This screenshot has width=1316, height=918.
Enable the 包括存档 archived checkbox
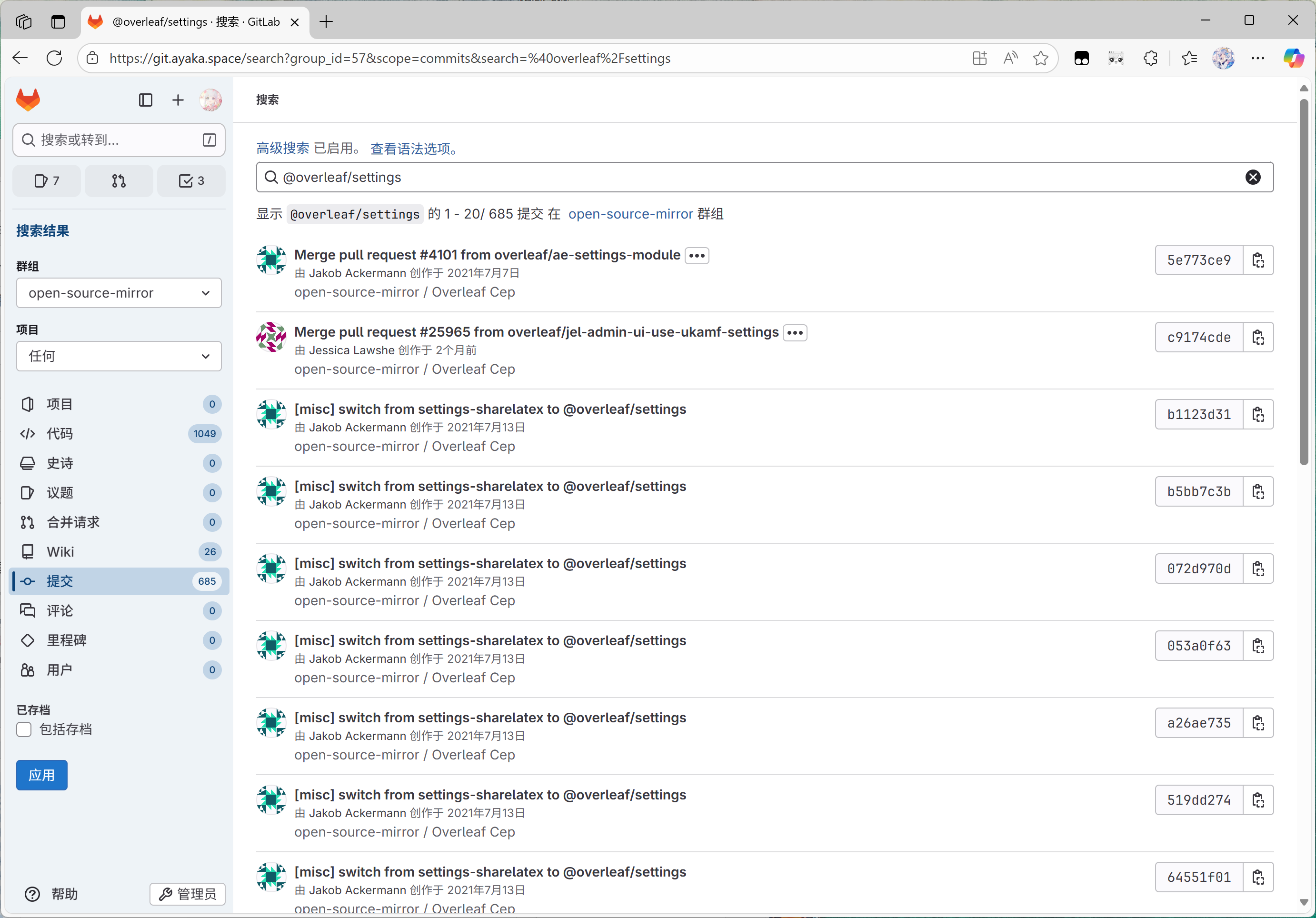coord(23,729)
